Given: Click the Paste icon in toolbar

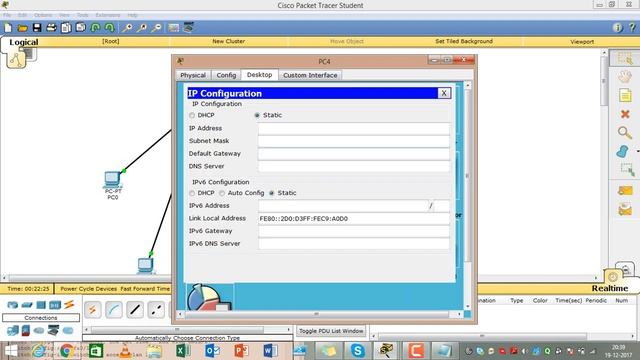Looking at the screenshot, I should point(81,28).
